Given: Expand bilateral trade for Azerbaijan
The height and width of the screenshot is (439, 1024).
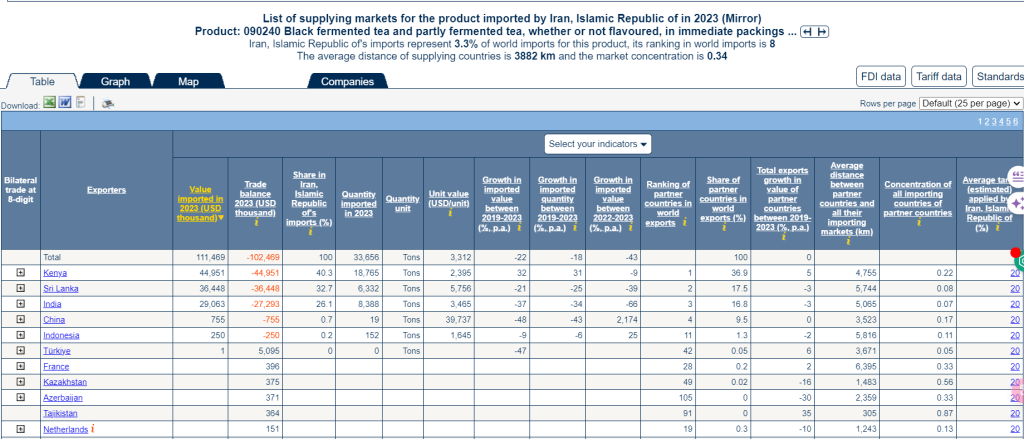Looking at the screenshot, I should tap(21, 397).
